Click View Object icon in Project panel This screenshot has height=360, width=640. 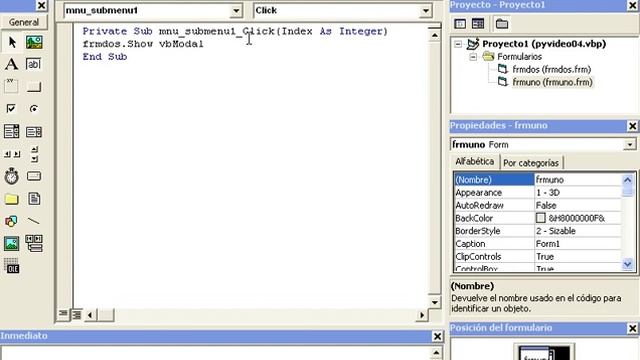[x=478, y=24]
